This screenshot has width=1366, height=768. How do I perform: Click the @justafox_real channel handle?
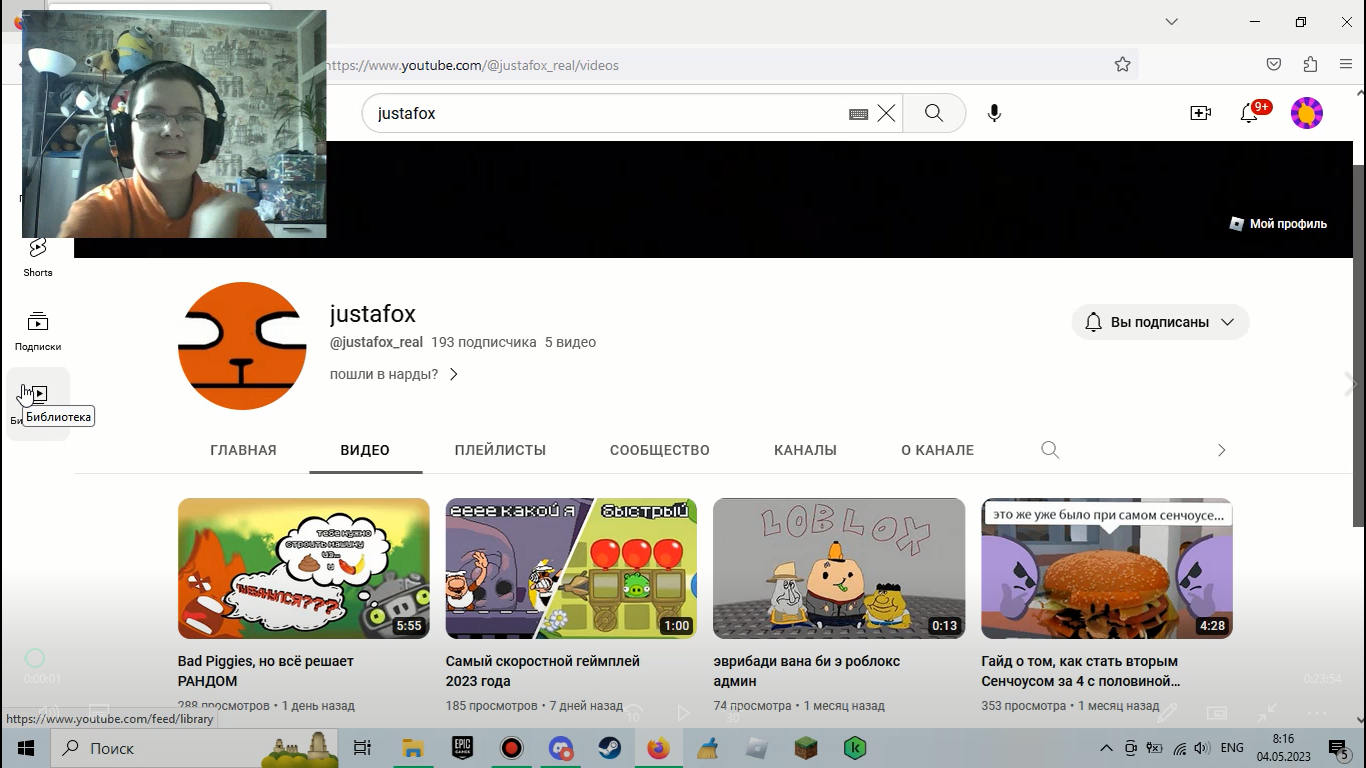(377, 342)
